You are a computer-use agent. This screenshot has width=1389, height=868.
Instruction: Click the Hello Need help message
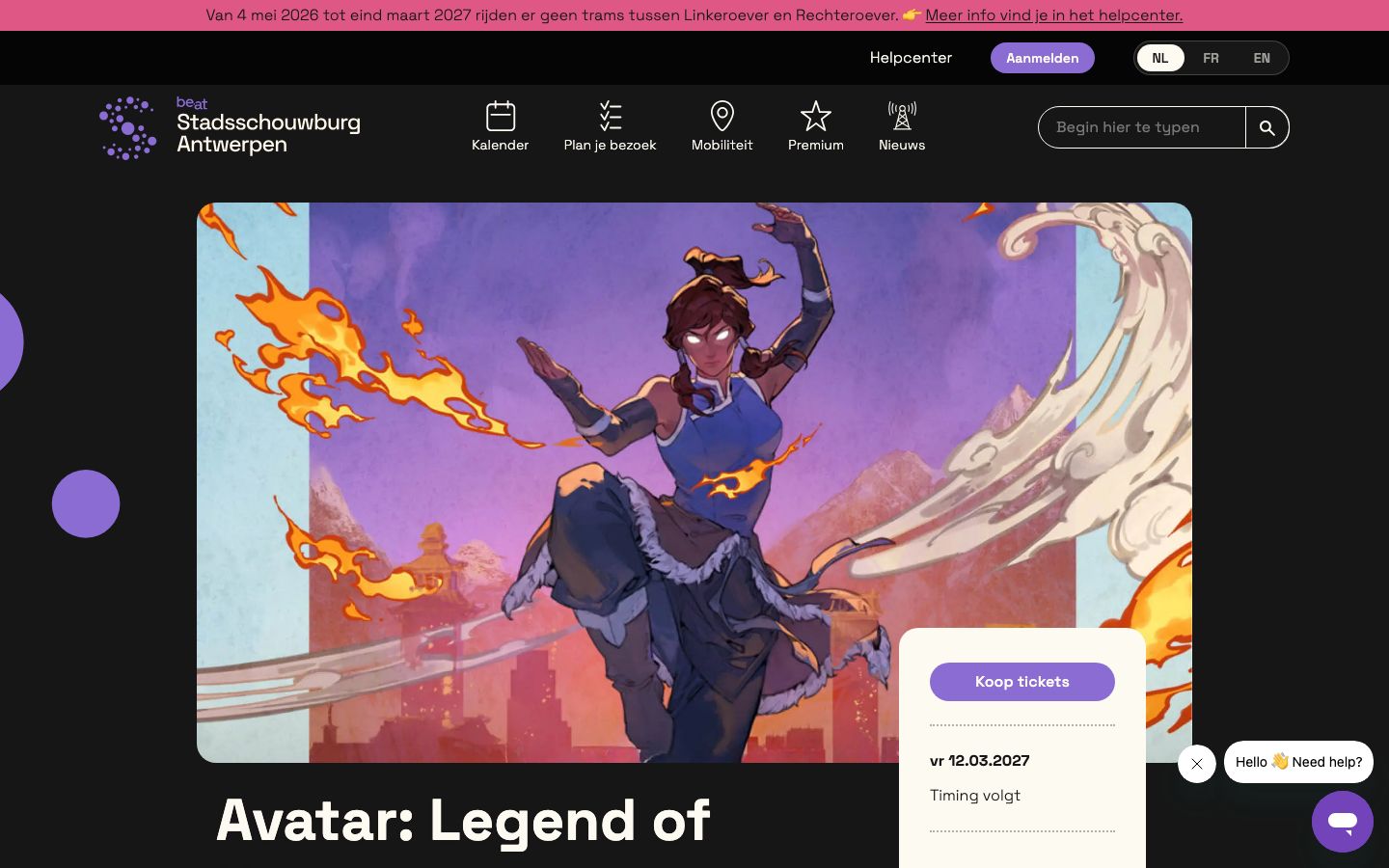[1298, 762]
